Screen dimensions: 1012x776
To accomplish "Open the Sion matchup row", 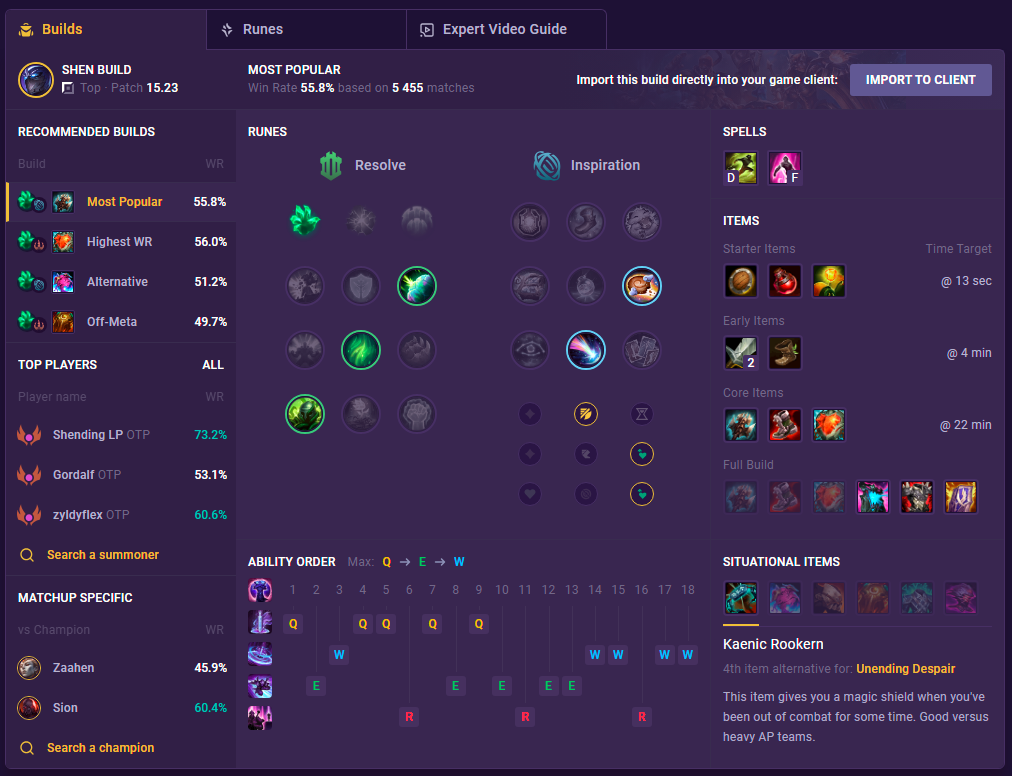I will 121,708.
